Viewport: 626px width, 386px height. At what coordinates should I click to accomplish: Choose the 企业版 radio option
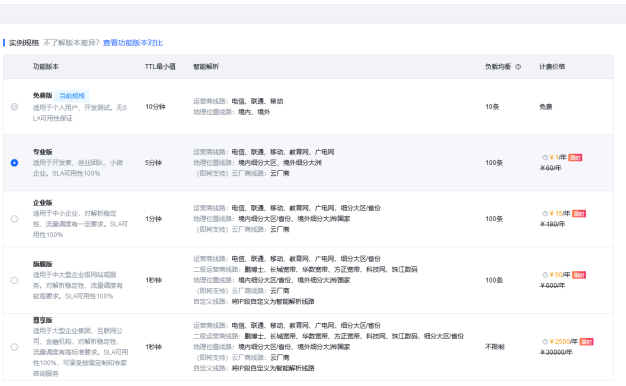[x=14, y=219]
